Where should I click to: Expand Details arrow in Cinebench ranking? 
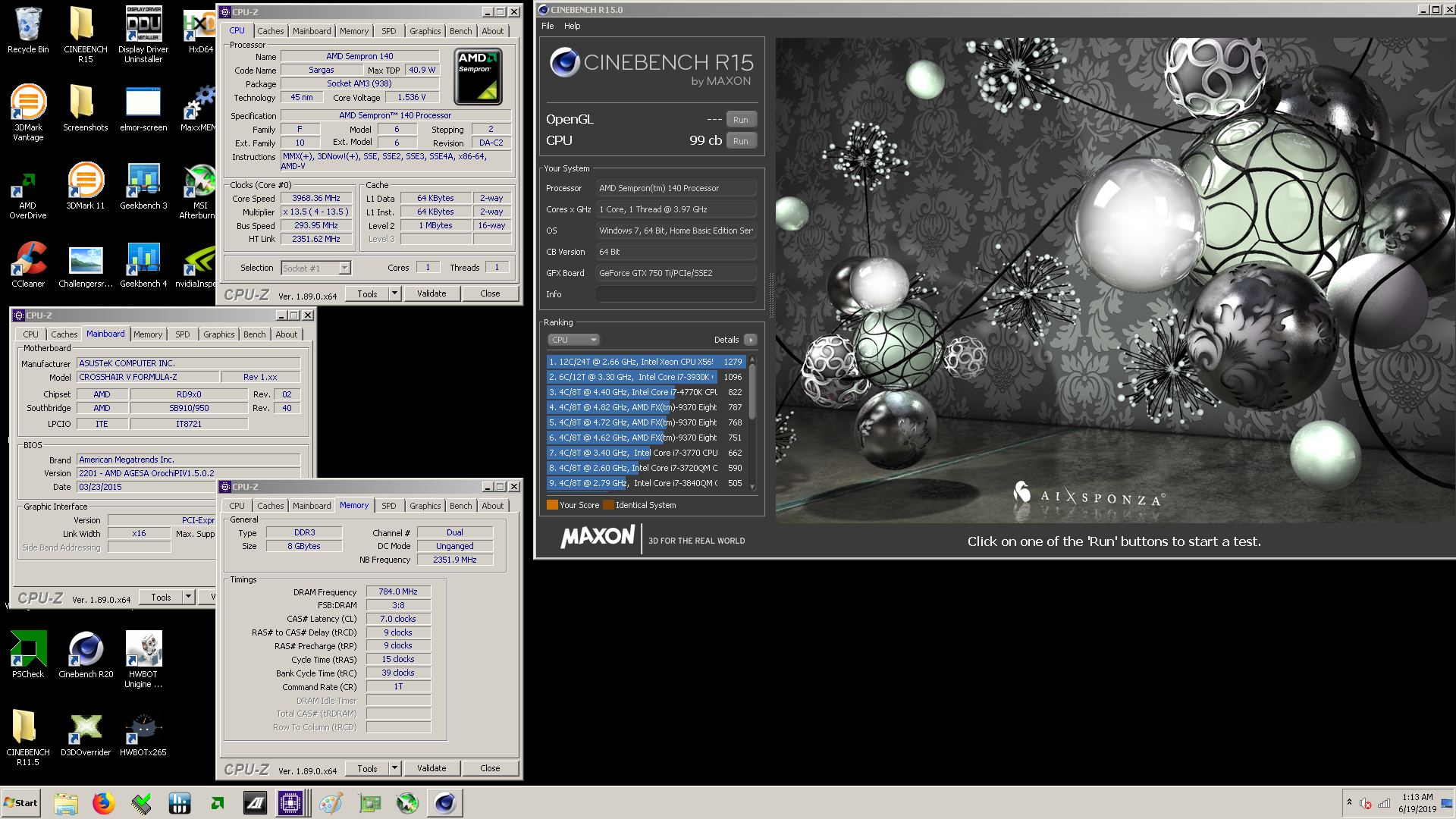click(x=751, y=340)
